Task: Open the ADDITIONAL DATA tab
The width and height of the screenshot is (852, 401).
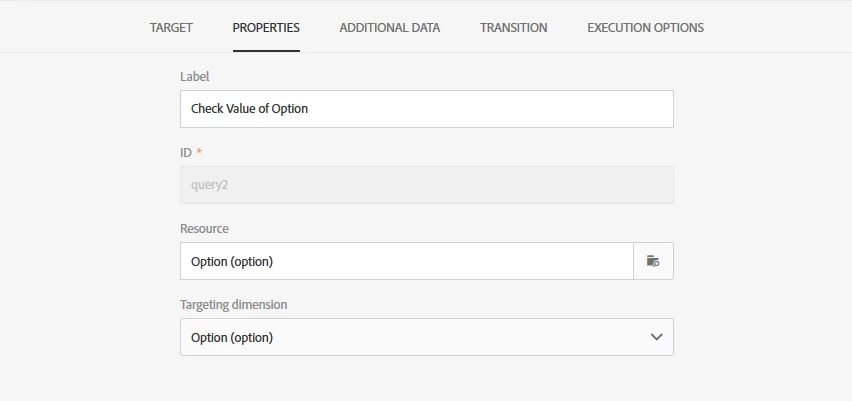Action: click(389, 28)
